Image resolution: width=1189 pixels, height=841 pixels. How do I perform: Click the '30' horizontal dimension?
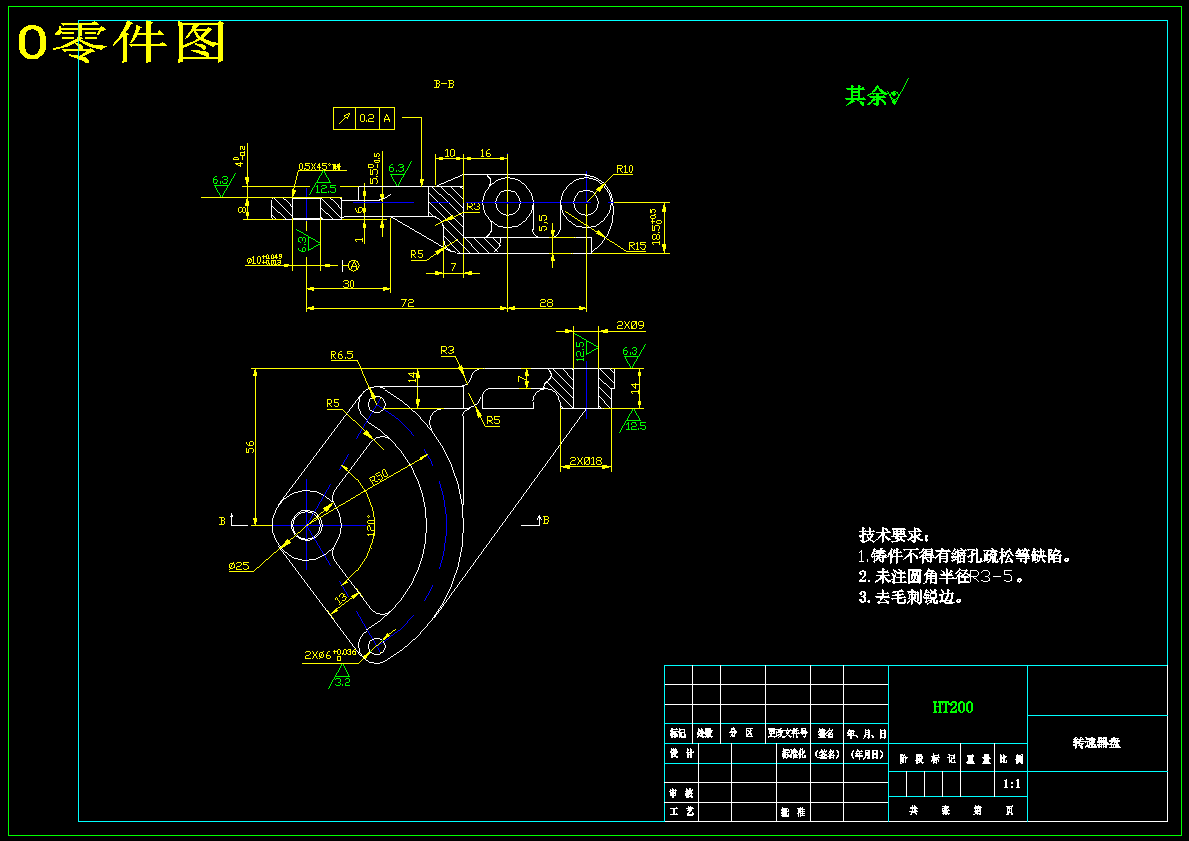click(349, 284)
